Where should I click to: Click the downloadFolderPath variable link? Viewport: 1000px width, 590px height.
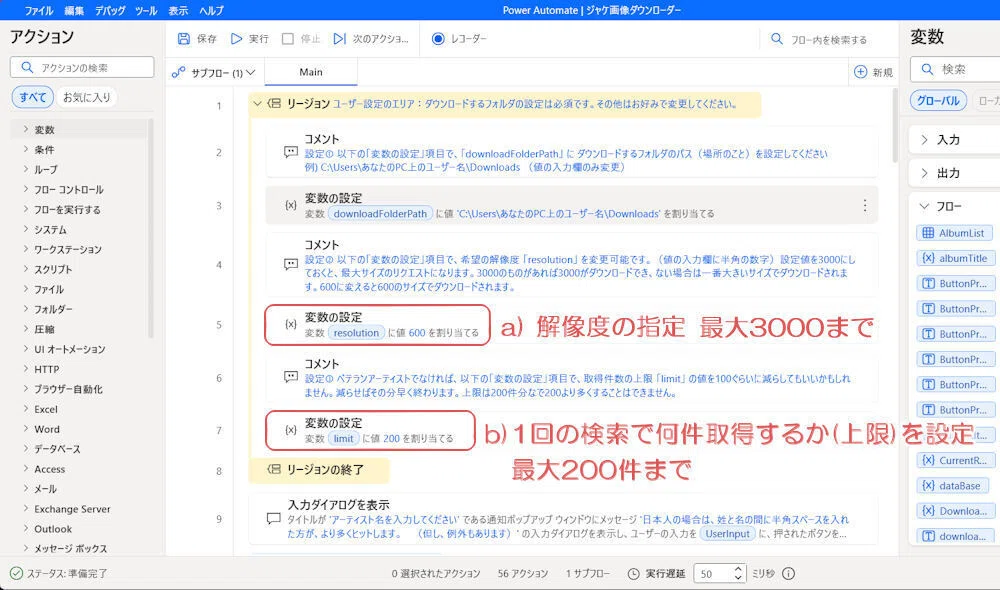380,214
